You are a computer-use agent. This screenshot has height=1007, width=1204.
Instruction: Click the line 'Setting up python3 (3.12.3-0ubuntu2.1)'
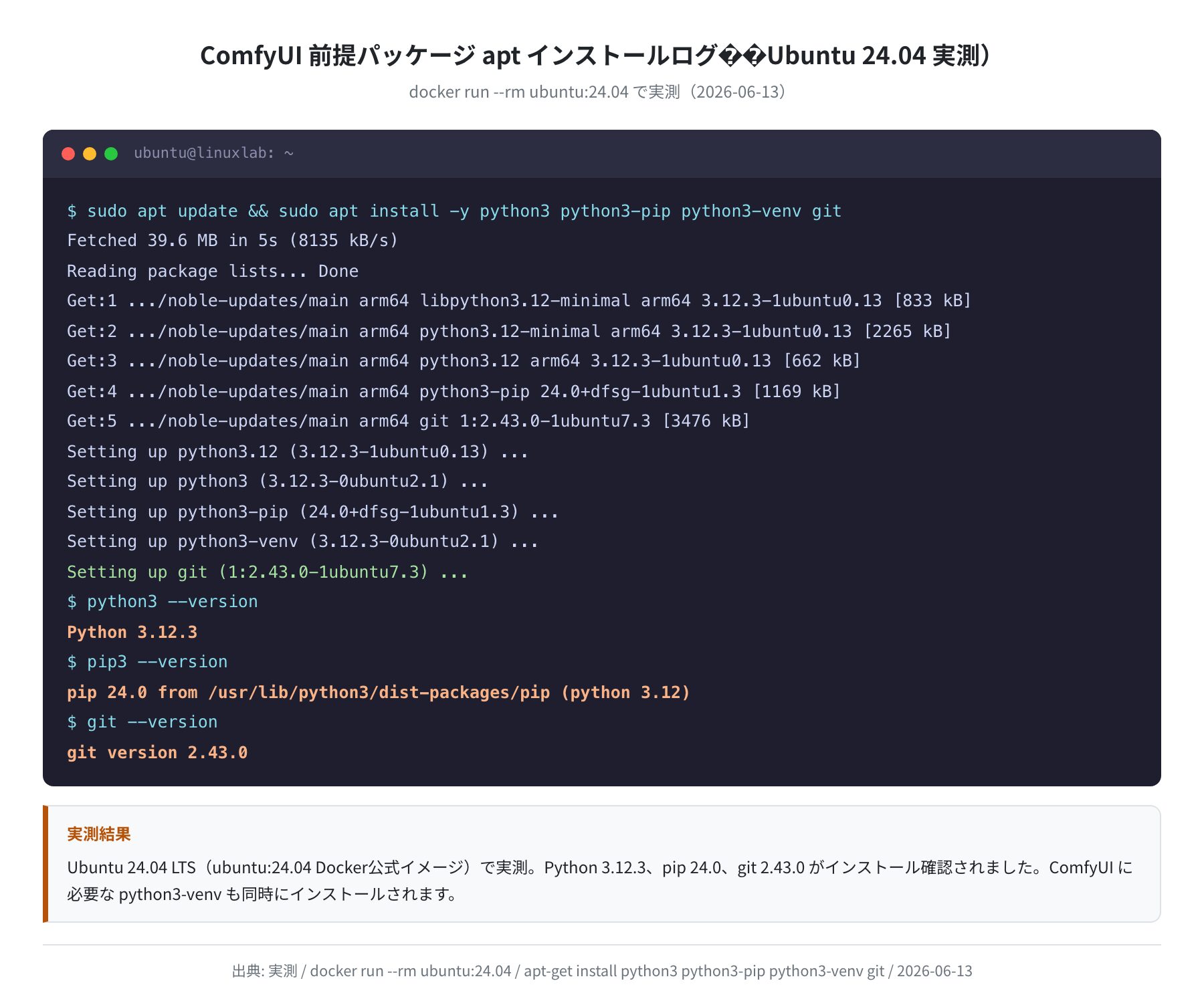pyautogui.click(x=278, y=481)
